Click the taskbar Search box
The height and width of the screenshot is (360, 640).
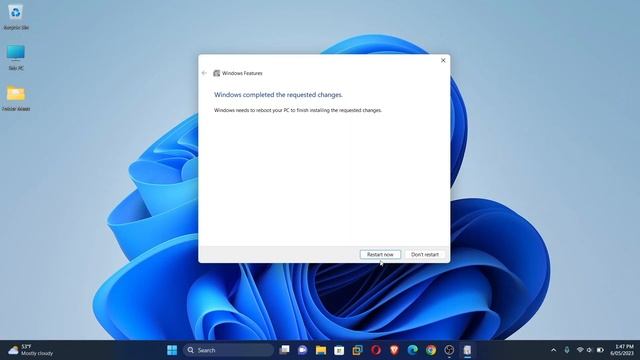pos(229,350)
